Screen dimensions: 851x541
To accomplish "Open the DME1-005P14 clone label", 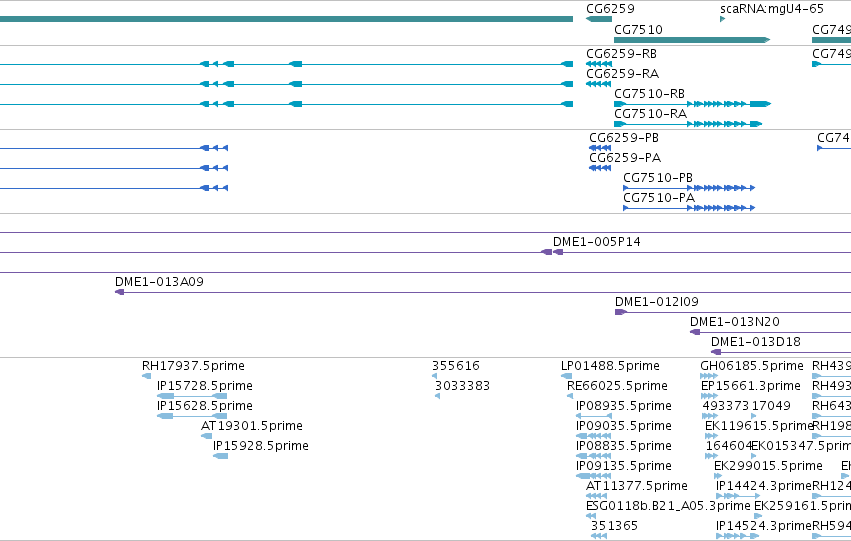I will tap(596, 242).
